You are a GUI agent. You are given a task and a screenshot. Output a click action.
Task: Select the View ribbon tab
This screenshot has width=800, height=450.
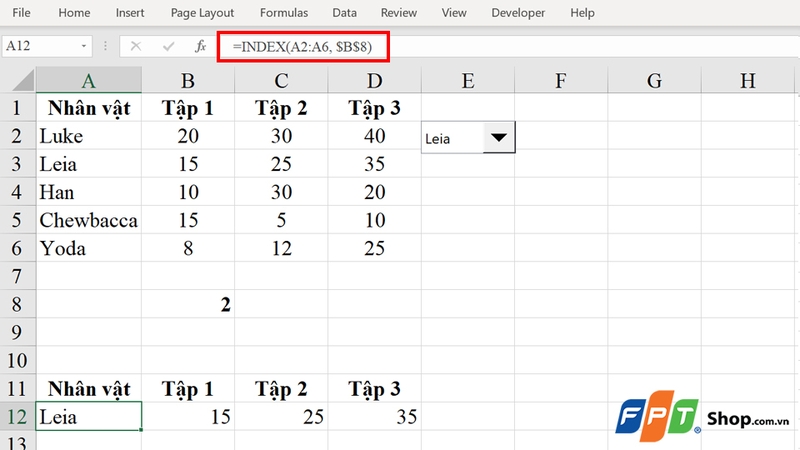[454, 13]
